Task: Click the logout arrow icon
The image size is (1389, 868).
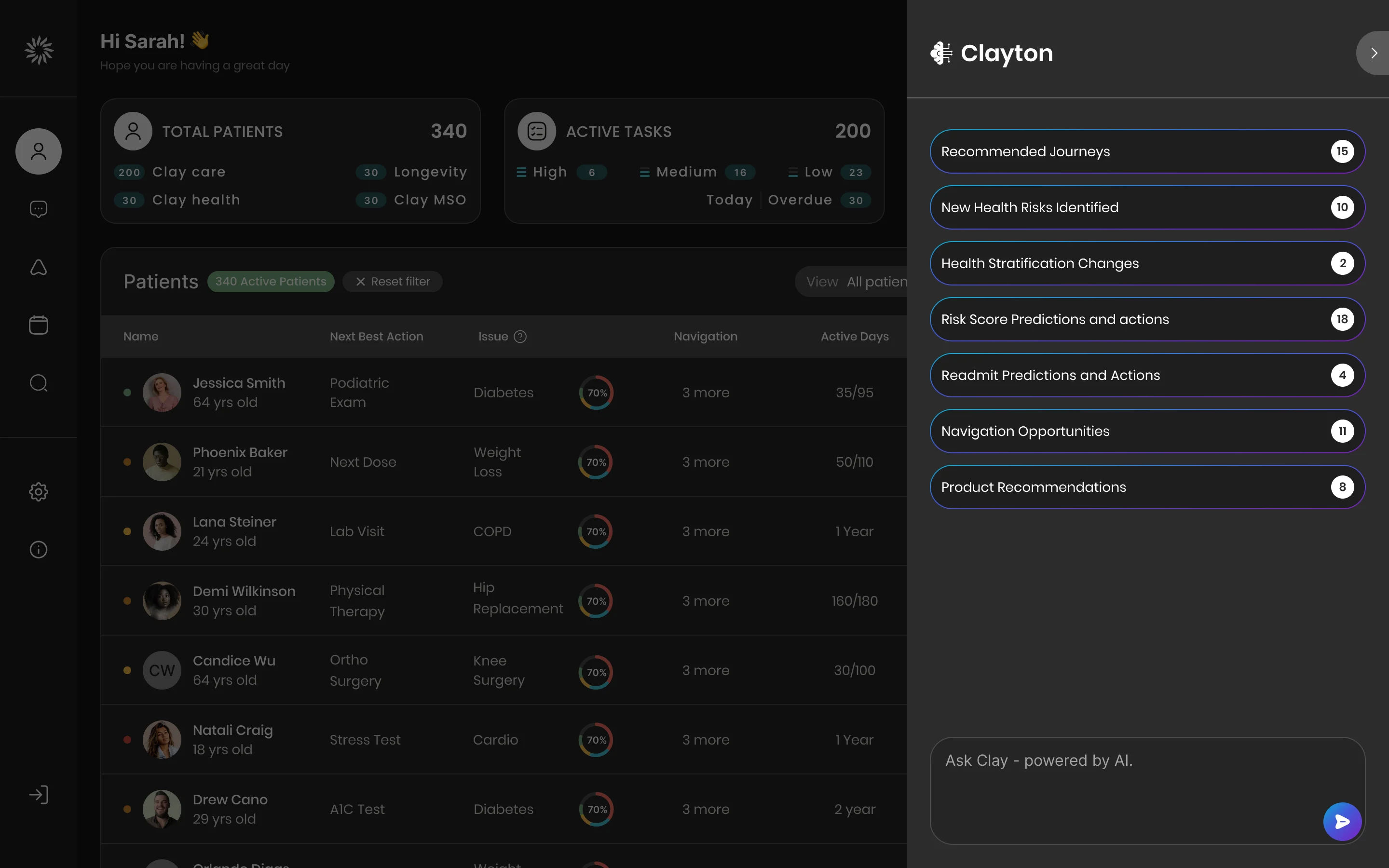Action: click(39, 795)
